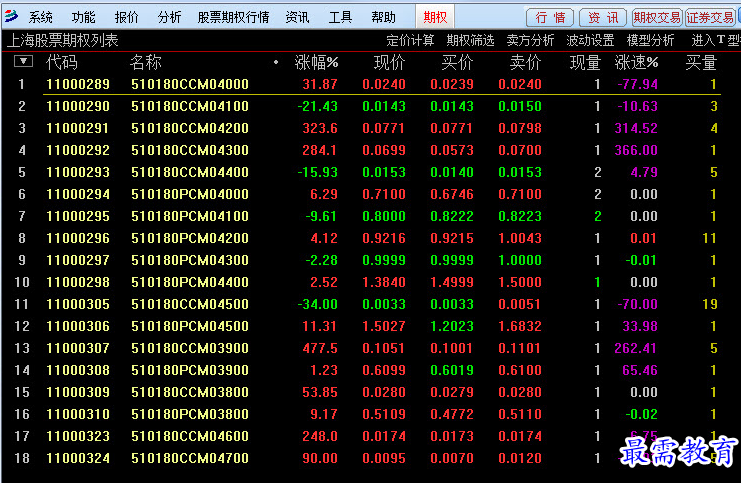This screenshot has width=744, height=483.
Task: Select option 510180CCM04700
Action: pos(190,458)
